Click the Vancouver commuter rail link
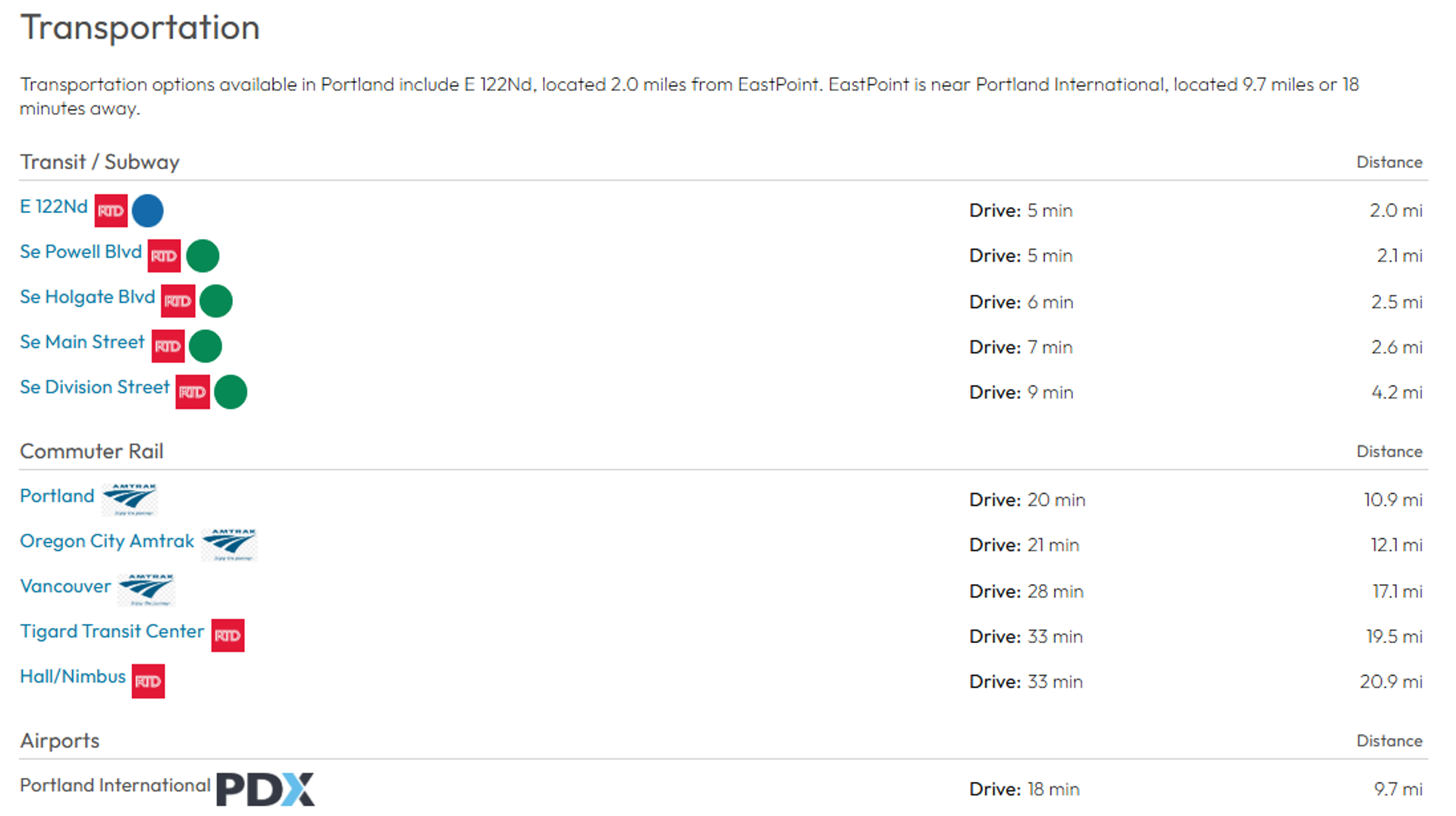The image size is (1456, 816). tap(65, 586)
